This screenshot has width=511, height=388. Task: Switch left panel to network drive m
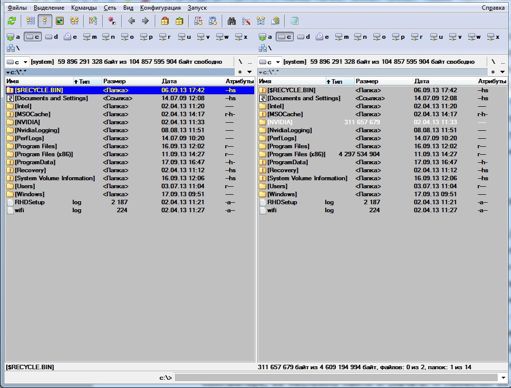click(90, 37)
